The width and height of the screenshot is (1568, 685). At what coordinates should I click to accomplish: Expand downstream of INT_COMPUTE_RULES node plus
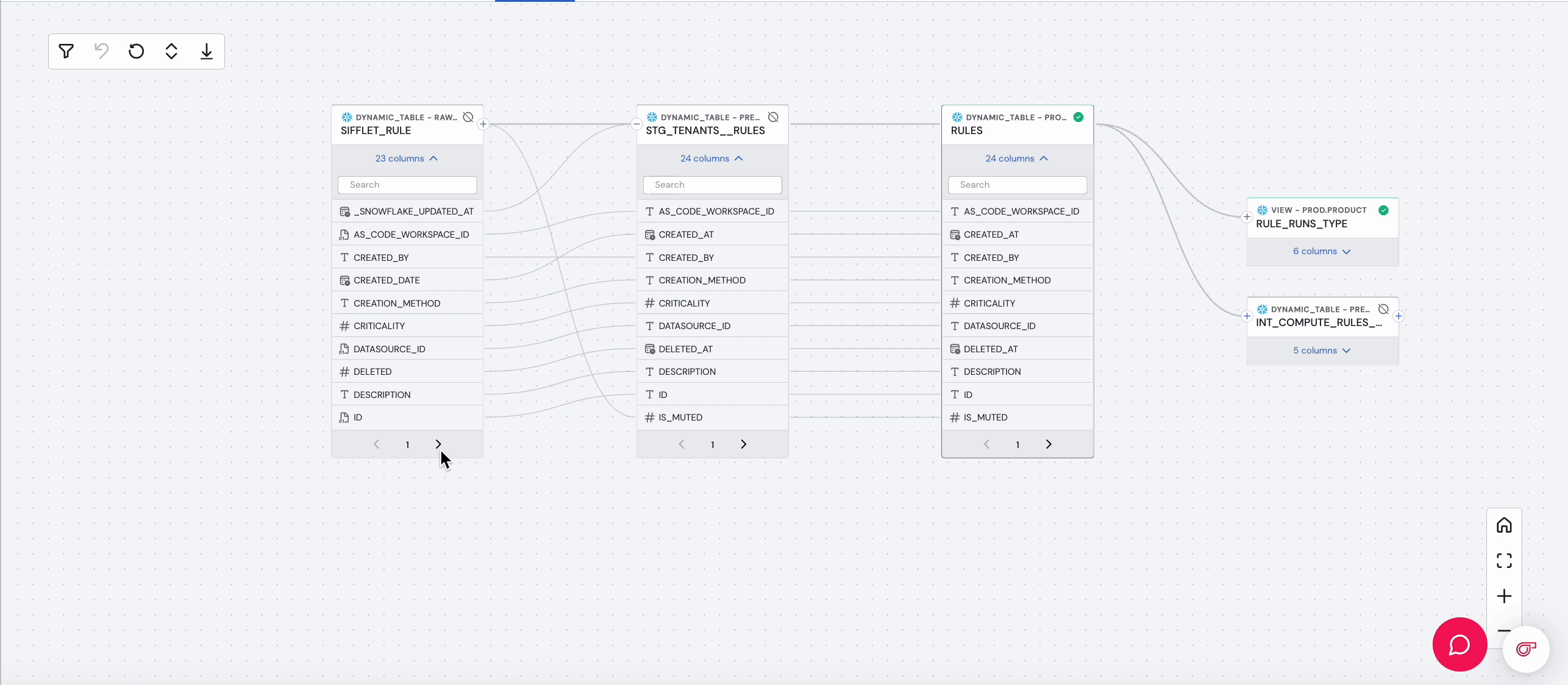[x=1399, y=316]
